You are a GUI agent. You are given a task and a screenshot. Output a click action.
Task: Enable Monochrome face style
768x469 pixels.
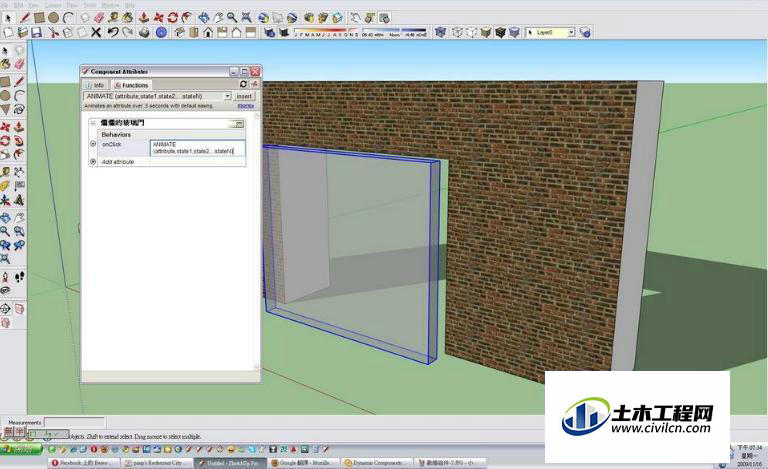tap(514, 32)
